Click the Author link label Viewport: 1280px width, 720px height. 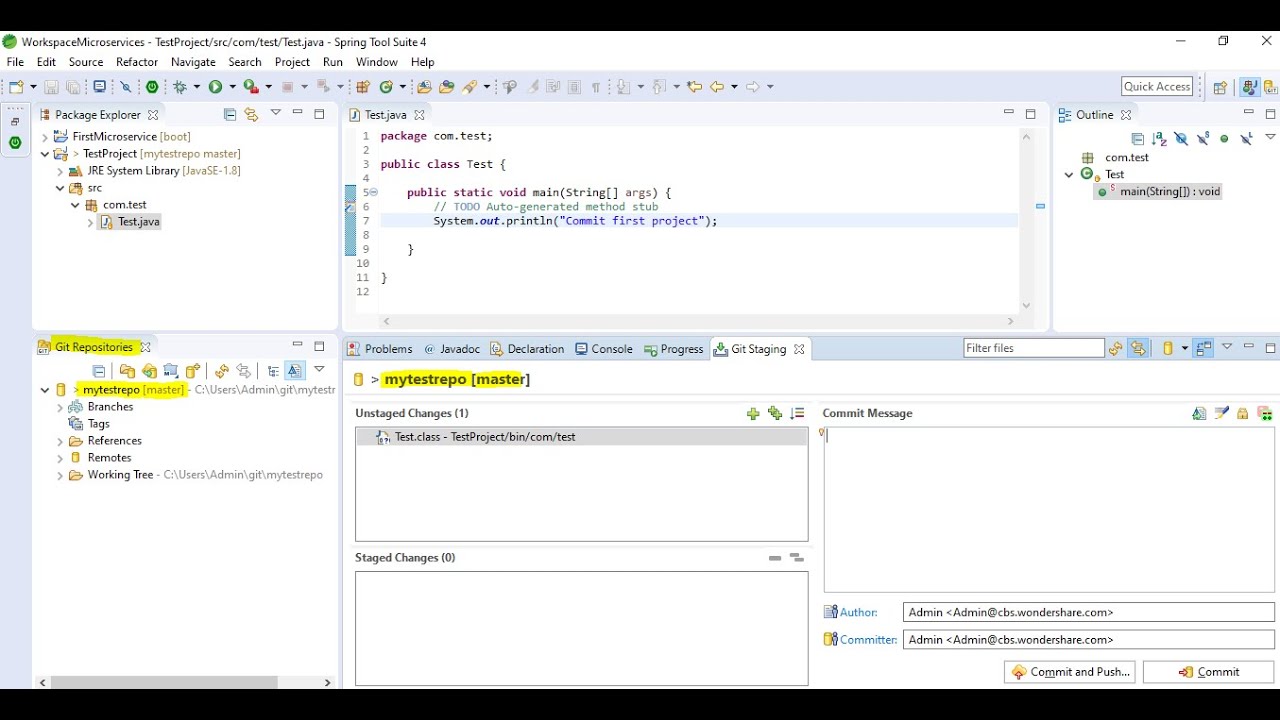[859, 612]
